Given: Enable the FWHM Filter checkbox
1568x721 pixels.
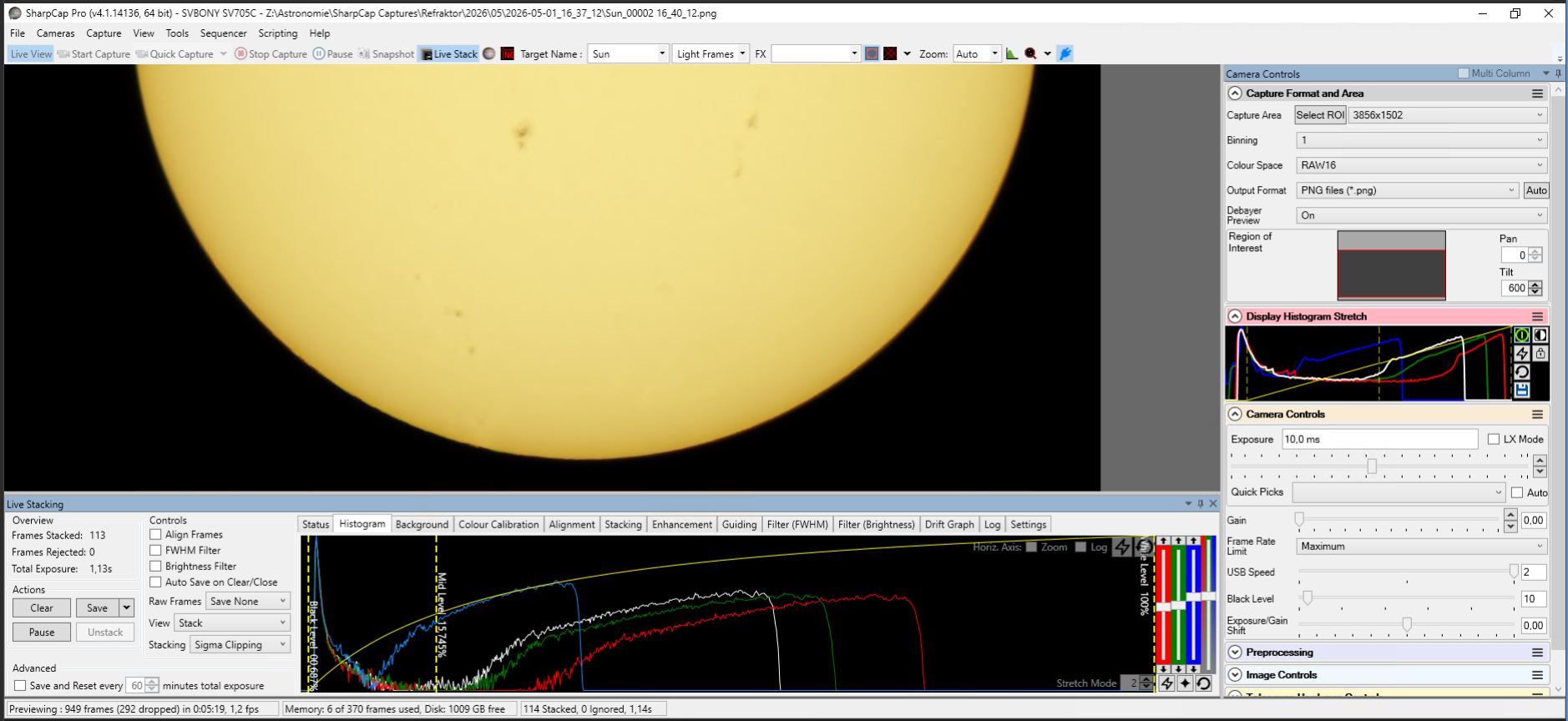Looking at the screenshot, I should (x=155, y=550).
